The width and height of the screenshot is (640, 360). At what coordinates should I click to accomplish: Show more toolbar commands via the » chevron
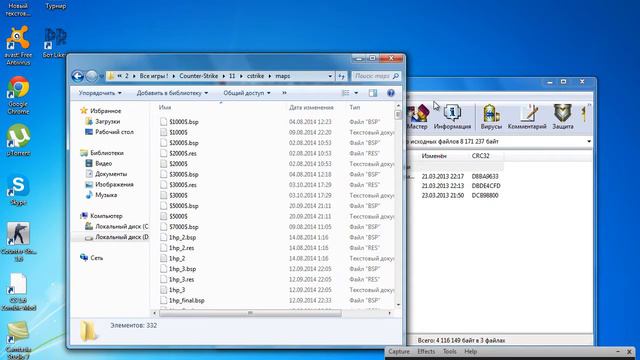(284, 93)
